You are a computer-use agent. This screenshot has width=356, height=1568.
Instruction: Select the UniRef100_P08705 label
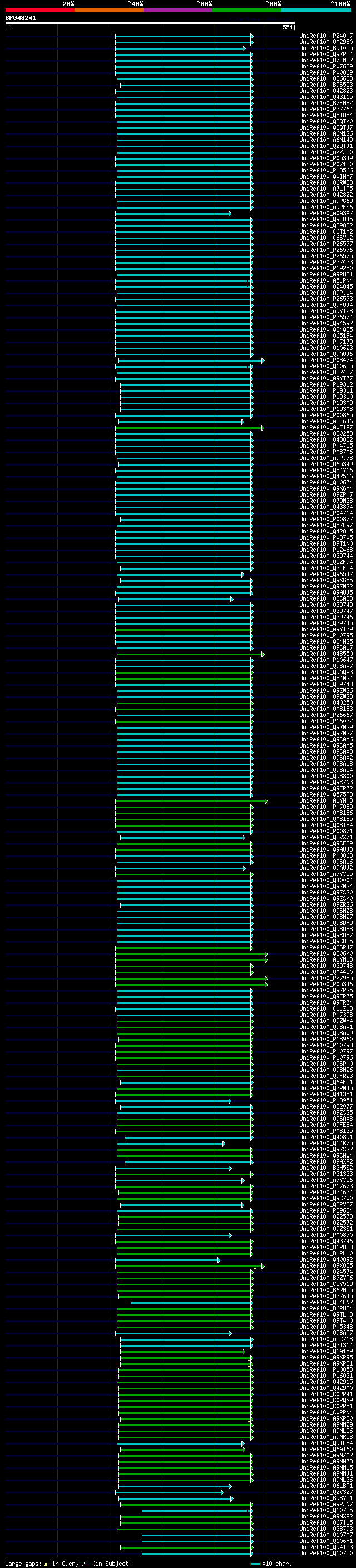pyautogui.click(x=326, y=537)
